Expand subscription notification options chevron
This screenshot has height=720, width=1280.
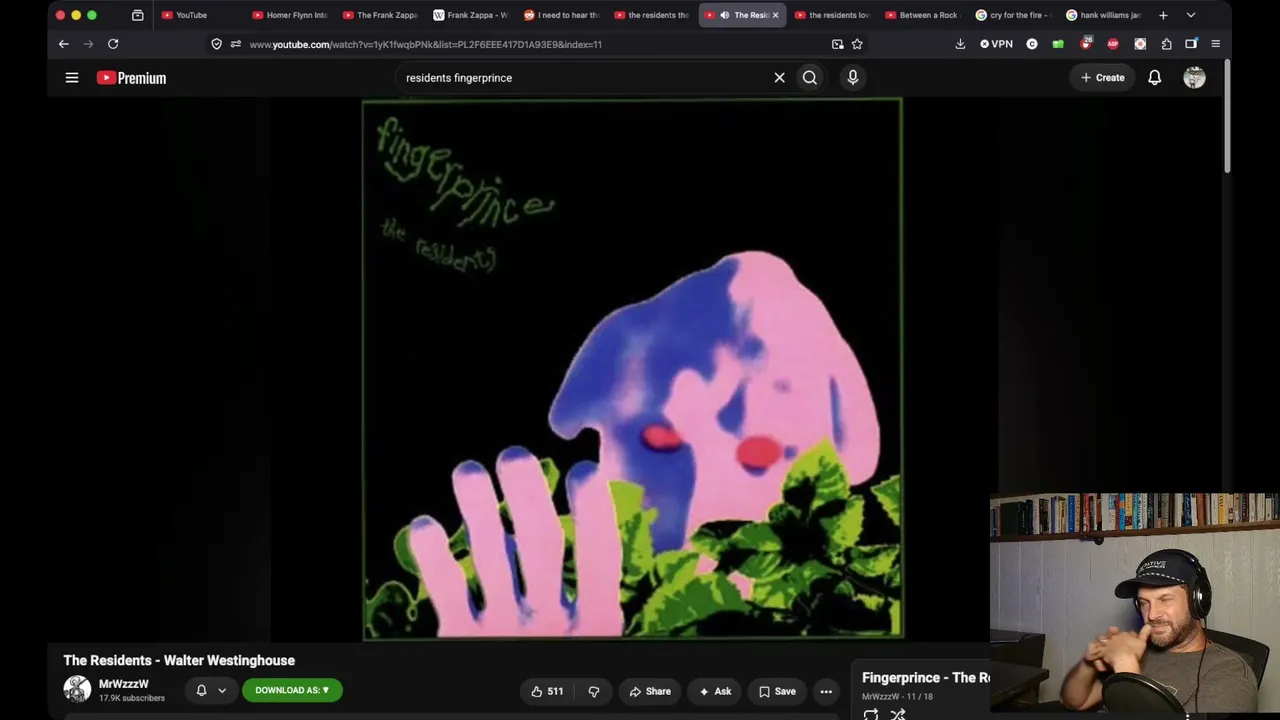[x=222, y=690]
